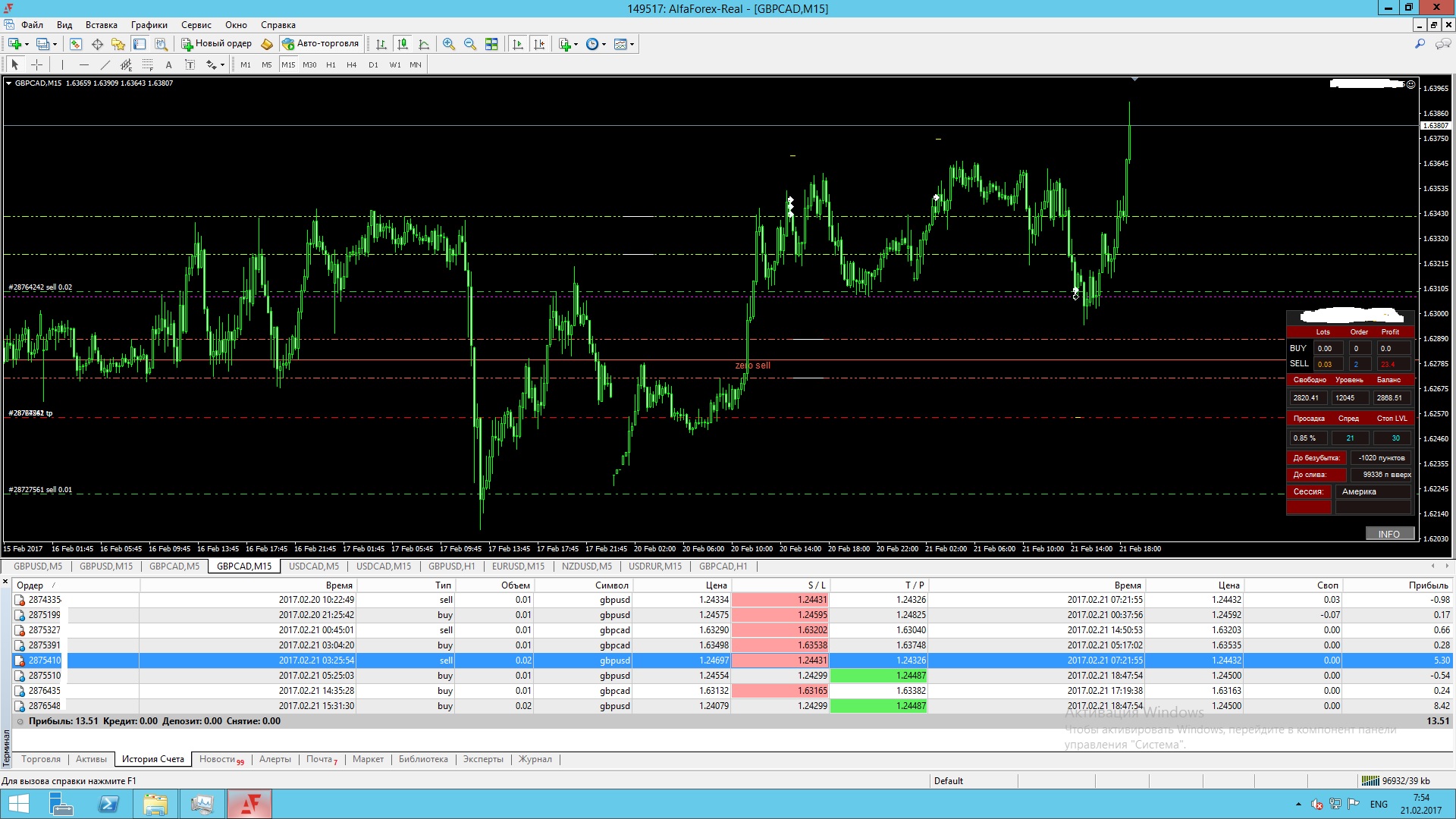The width and height of the screenshot is (1456, 819).
Task: Launch MetaEditor via the yellow book icon
Action: (267, 44)
